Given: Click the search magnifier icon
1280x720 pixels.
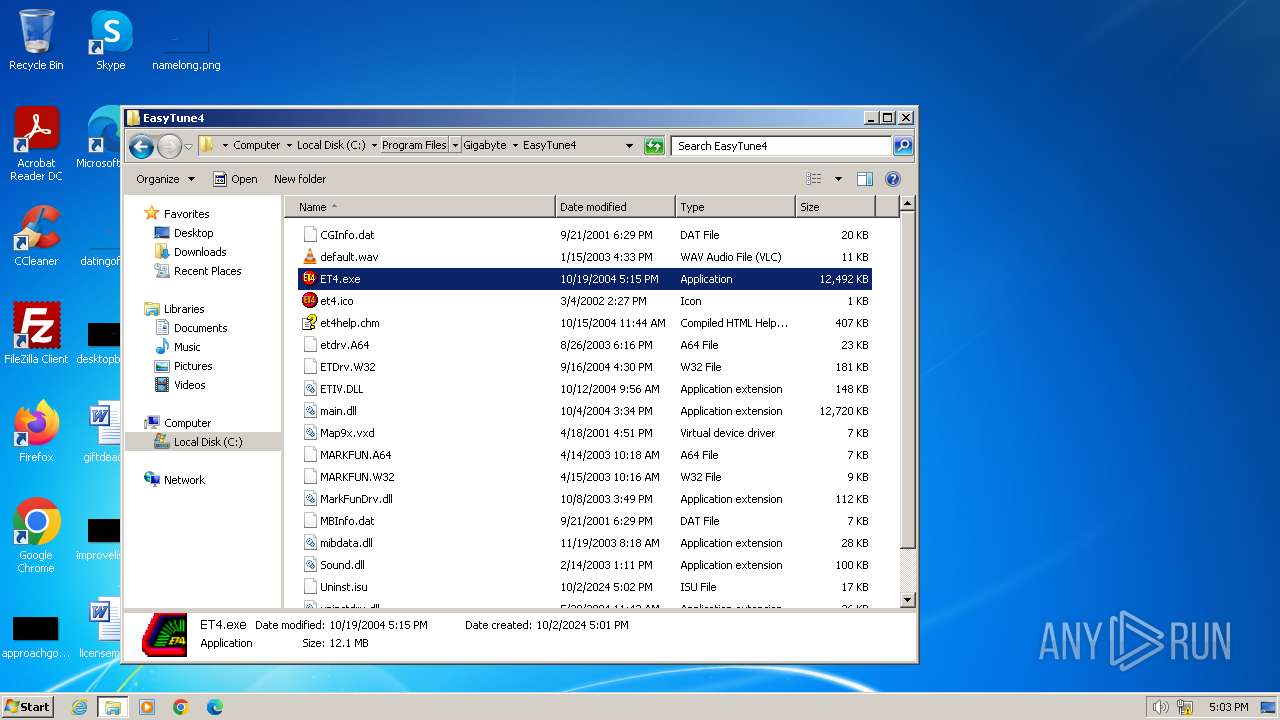Looking at the screenshot, I should (x=902, y=146).
